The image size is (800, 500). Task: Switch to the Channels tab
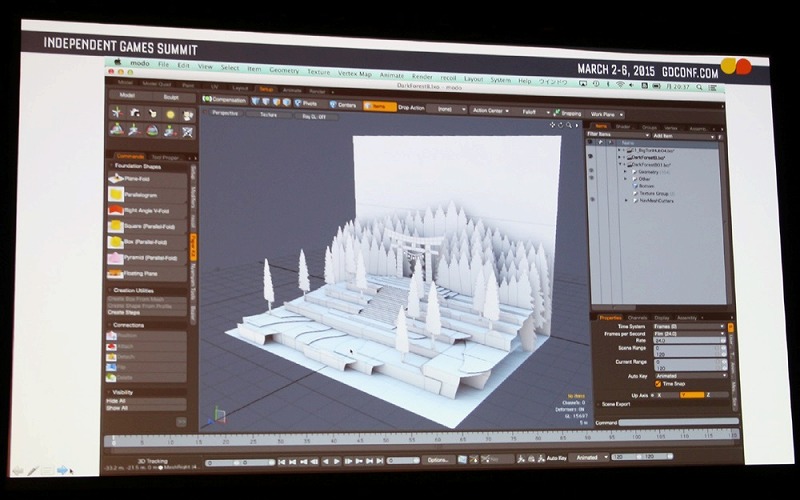[637, 317]
